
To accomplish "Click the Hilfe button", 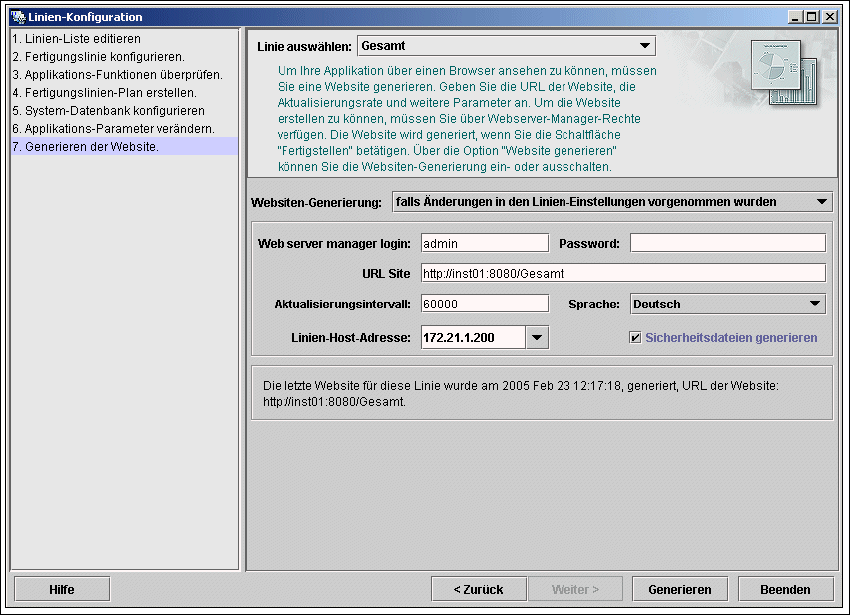I will (x=62, y=590).
